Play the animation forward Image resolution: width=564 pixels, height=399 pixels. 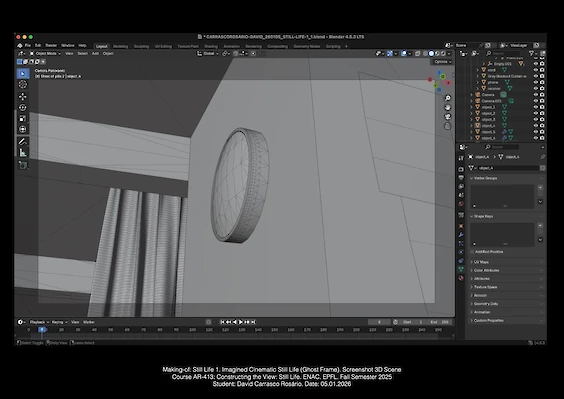pyautogui.click(x=241, y=322)
